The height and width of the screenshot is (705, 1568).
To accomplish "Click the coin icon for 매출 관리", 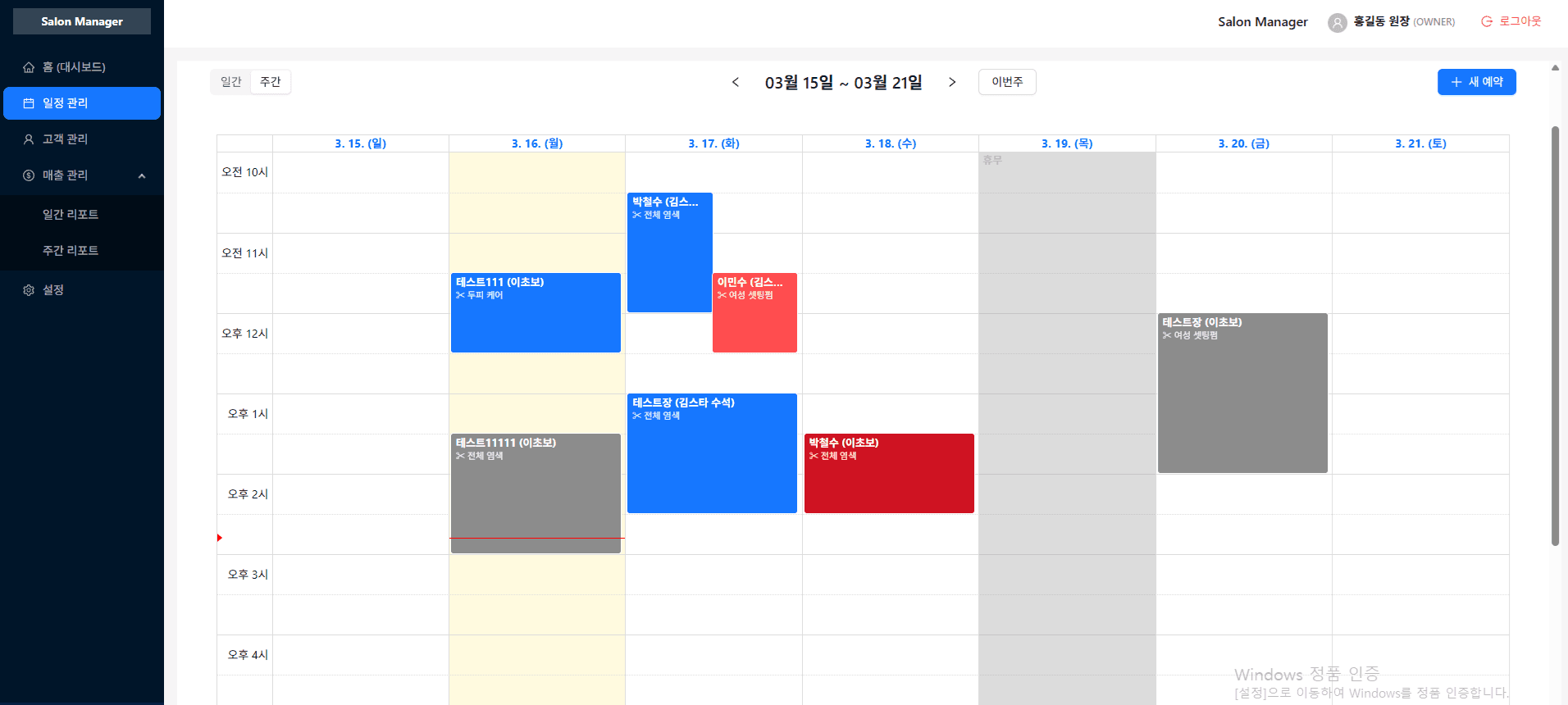I will pos(29,175).
